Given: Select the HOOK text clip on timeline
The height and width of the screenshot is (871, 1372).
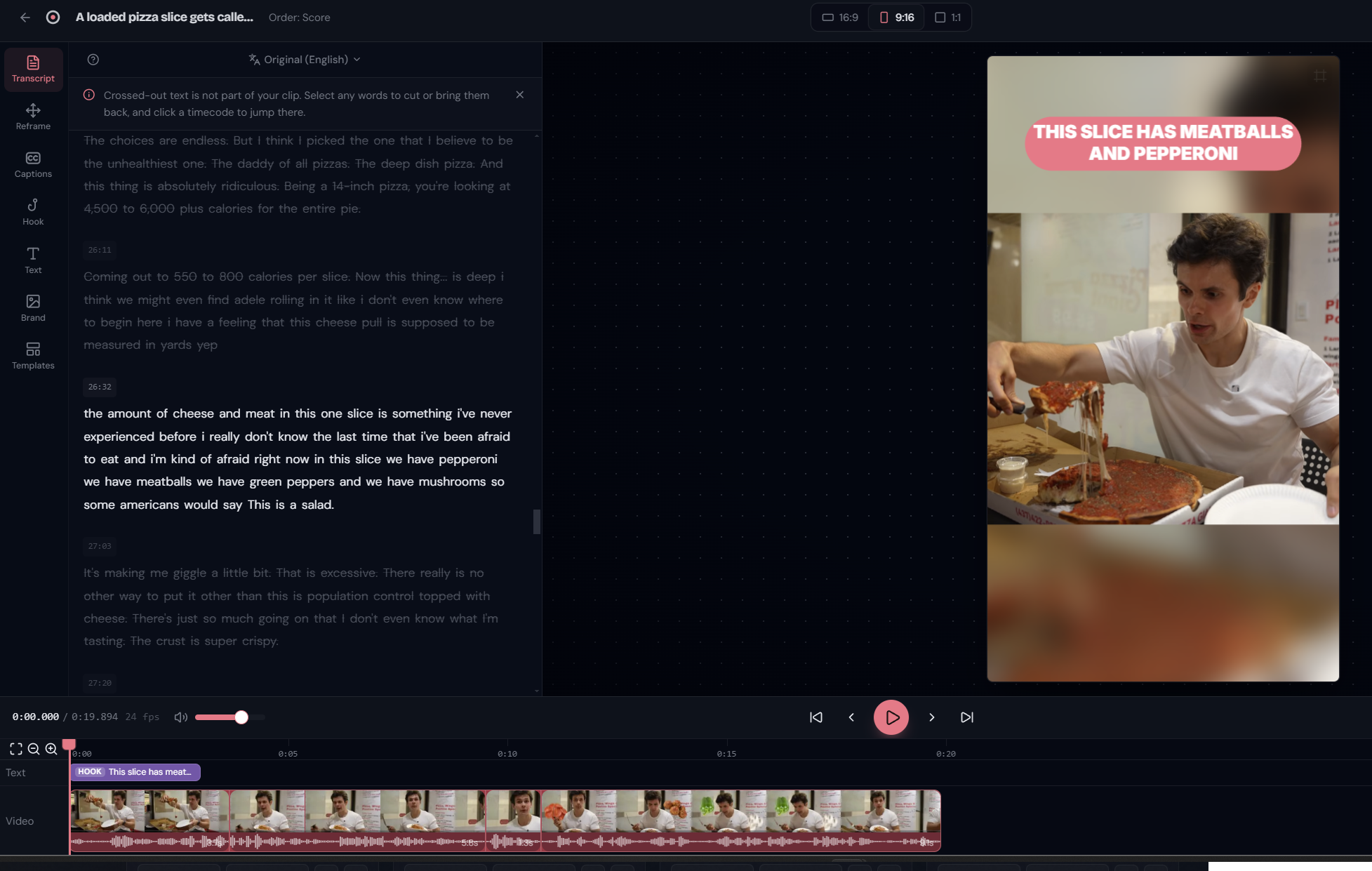Looking at the screenshot, I should tap(135, 772).
